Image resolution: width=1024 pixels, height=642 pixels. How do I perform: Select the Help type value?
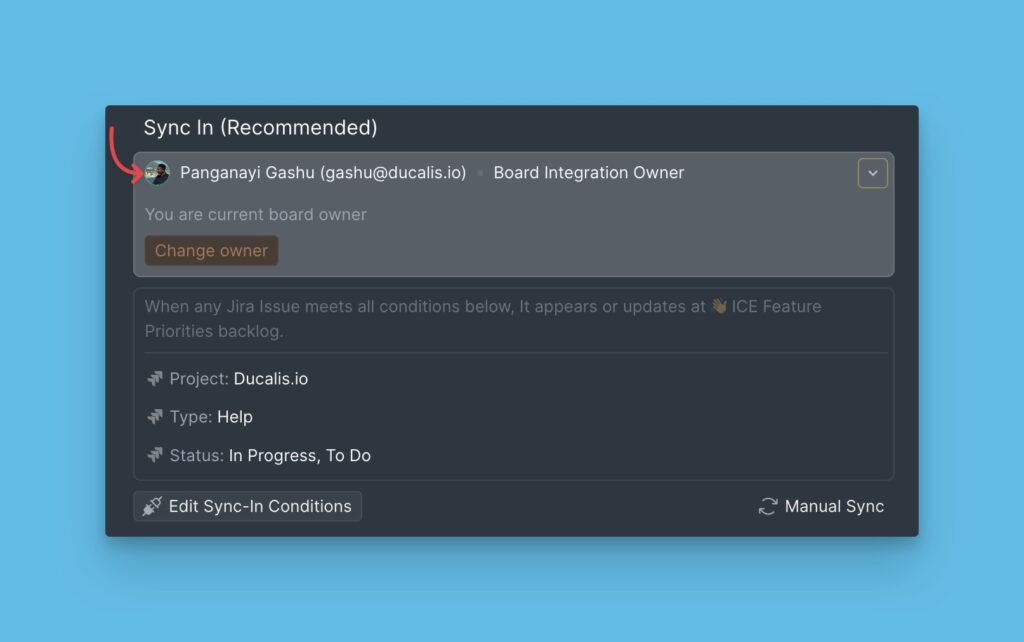[235, 417]
